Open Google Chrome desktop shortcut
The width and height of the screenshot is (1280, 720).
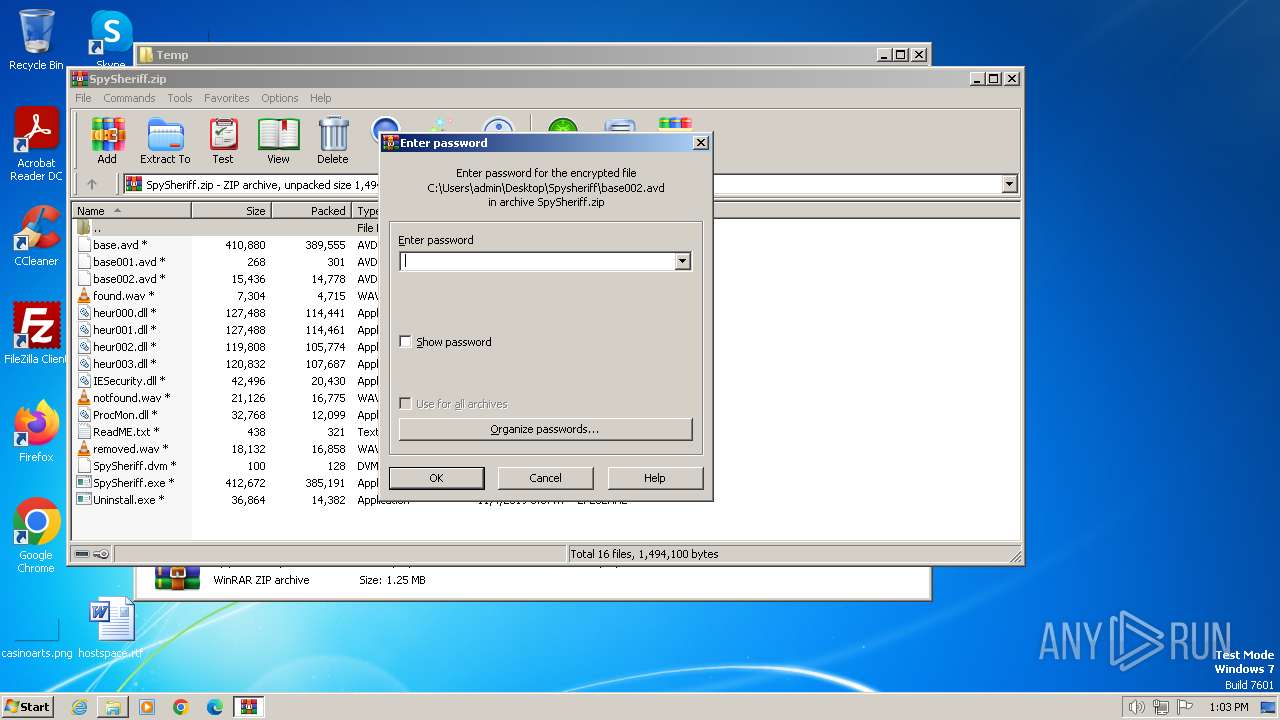click(36, 536)
